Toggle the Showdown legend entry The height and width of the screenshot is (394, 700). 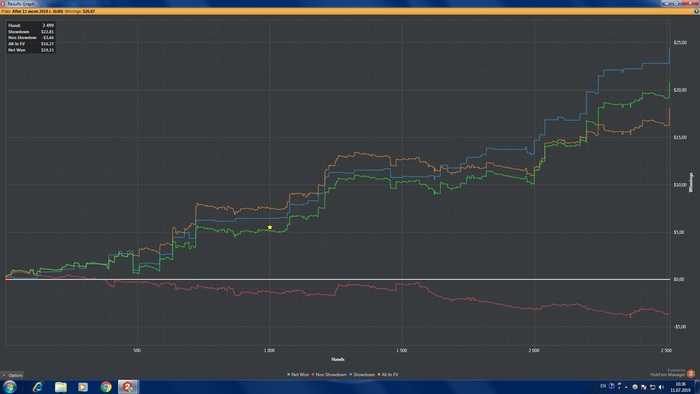(x=362, y=374)
